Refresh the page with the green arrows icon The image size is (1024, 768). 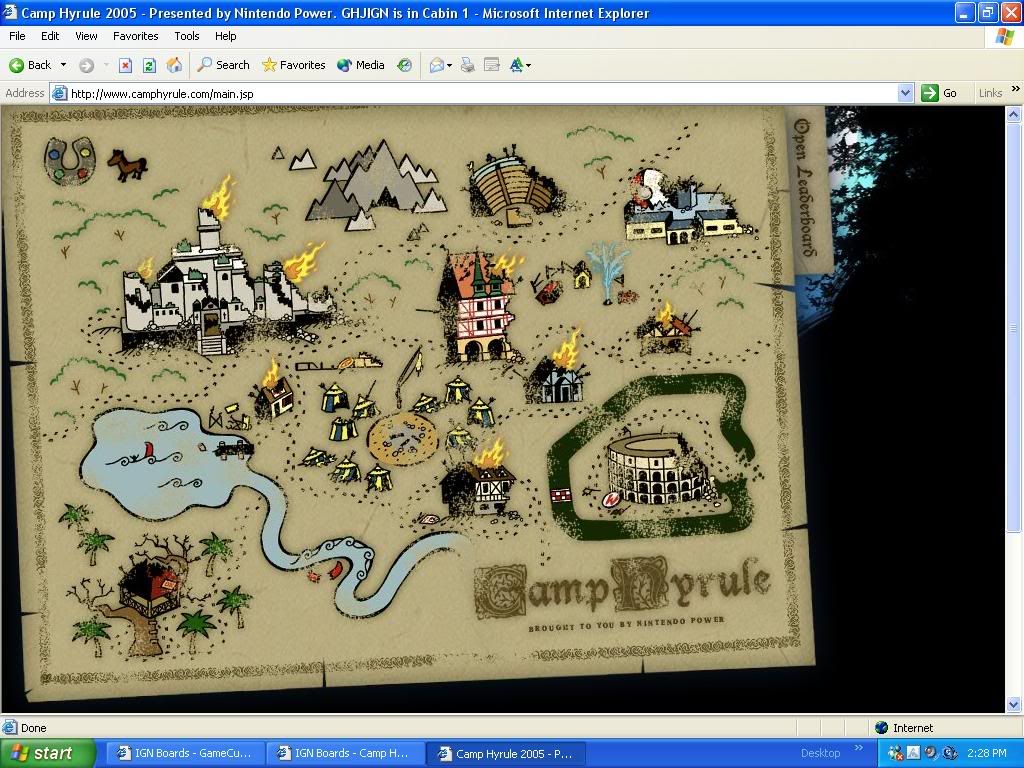[x=149, y=65]
